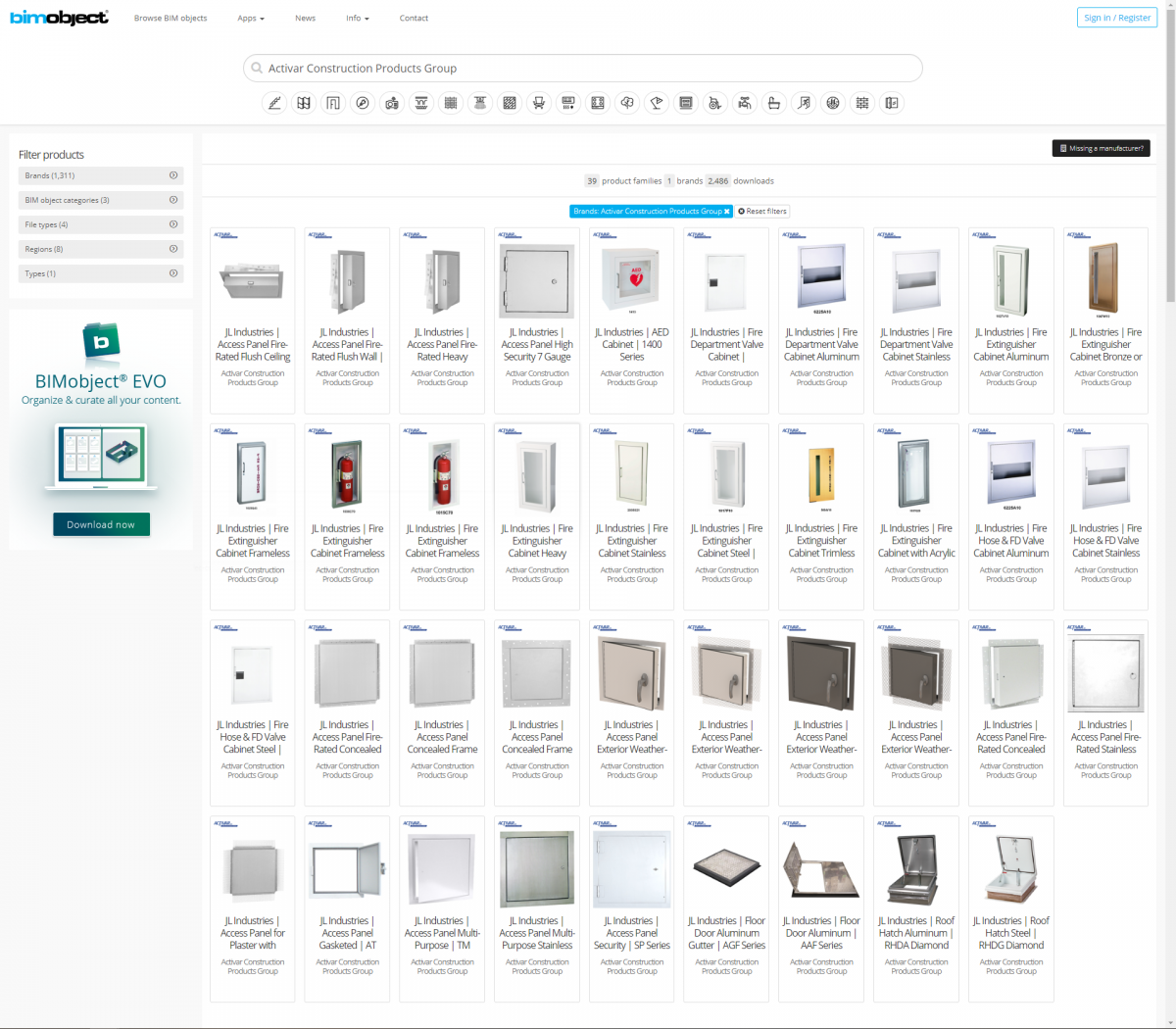Open the JL Industries AED Cabinet 1400 Series thumbnail
Image resolution: width=1176 pixels, height=1029 pixels.
(631, 279)
